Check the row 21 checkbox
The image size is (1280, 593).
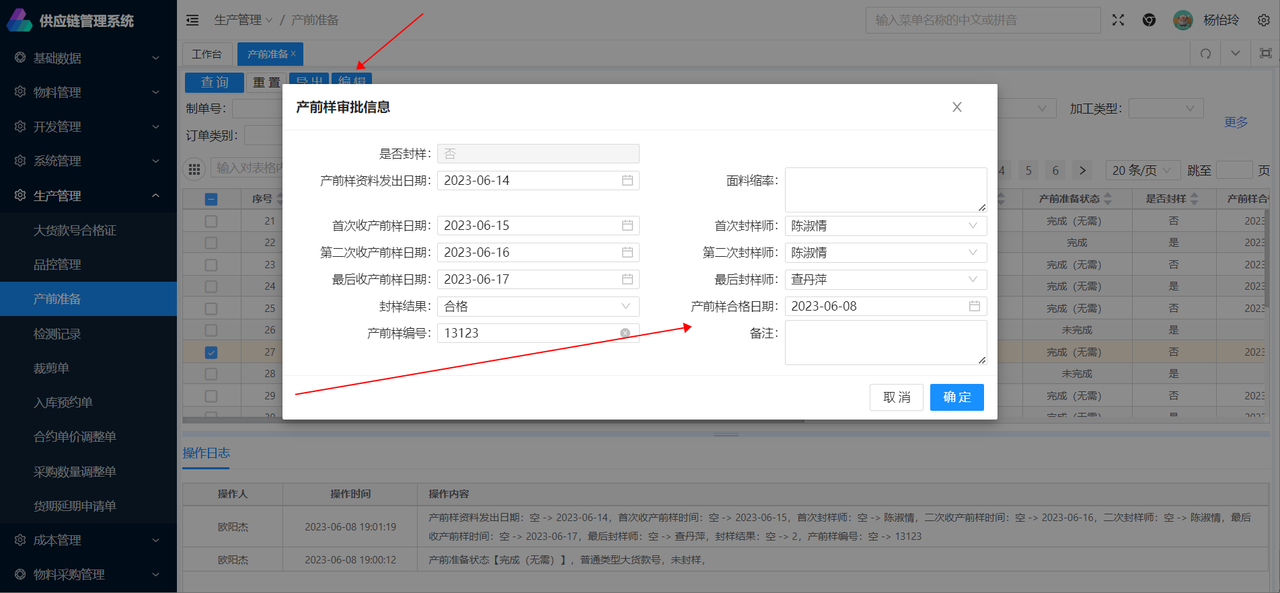click(x=211, y=221)
